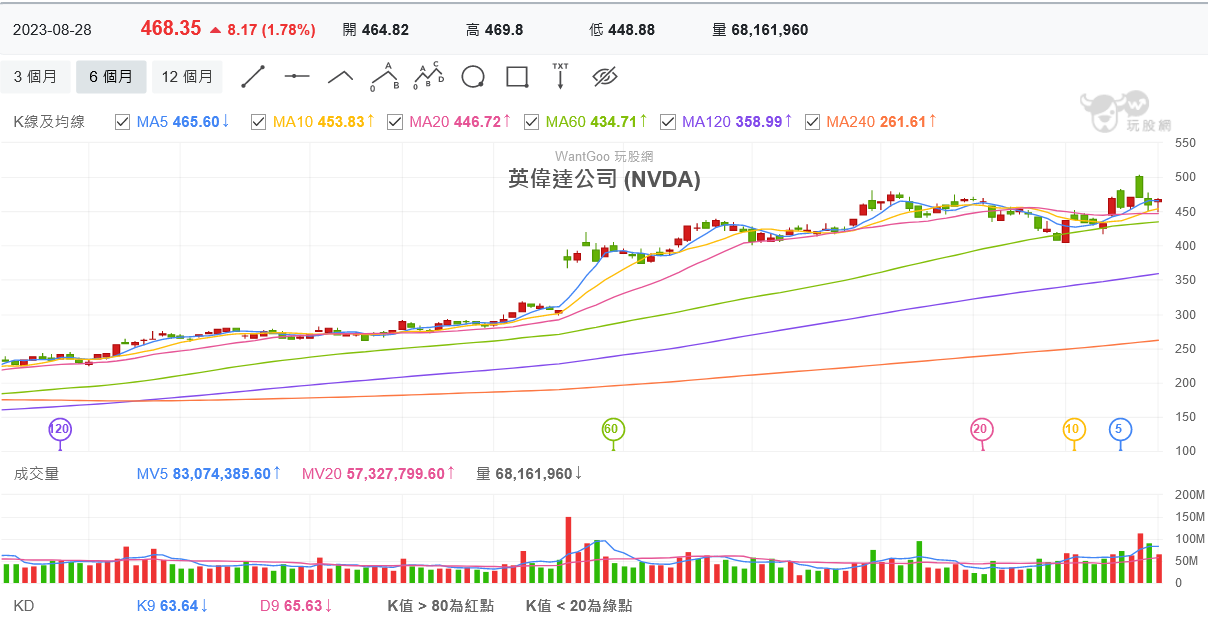Click the volume 量 68,161,960 in header

pos(760,30)
